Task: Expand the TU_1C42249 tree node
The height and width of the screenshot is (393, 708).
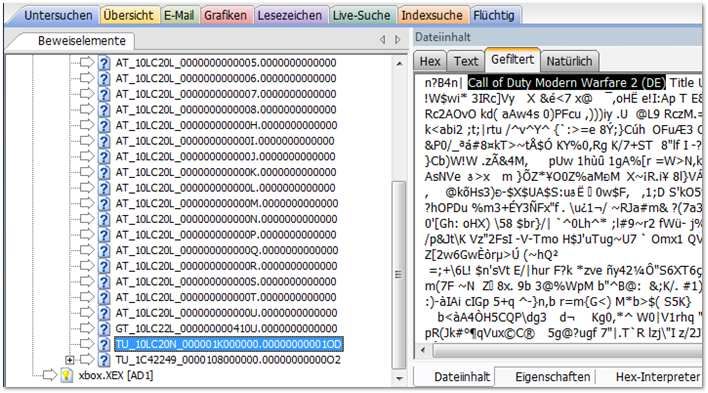Action: coord(70,360)
